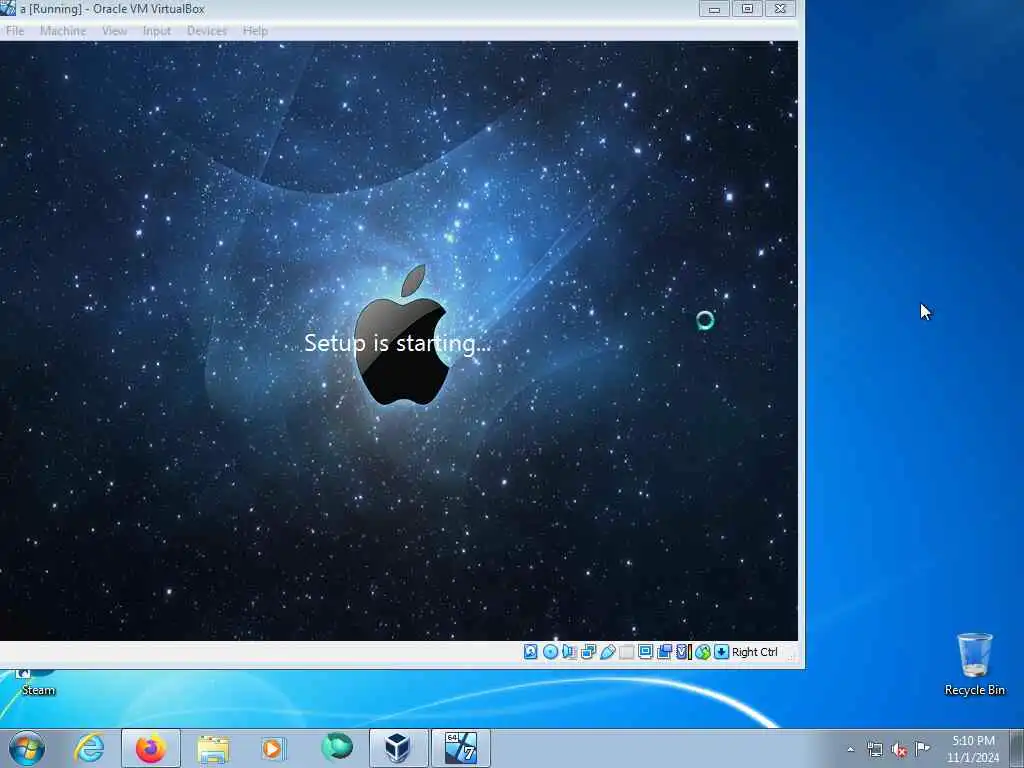
Task: Click the green mouse integration indicator
Action: [x=703, y=652]
